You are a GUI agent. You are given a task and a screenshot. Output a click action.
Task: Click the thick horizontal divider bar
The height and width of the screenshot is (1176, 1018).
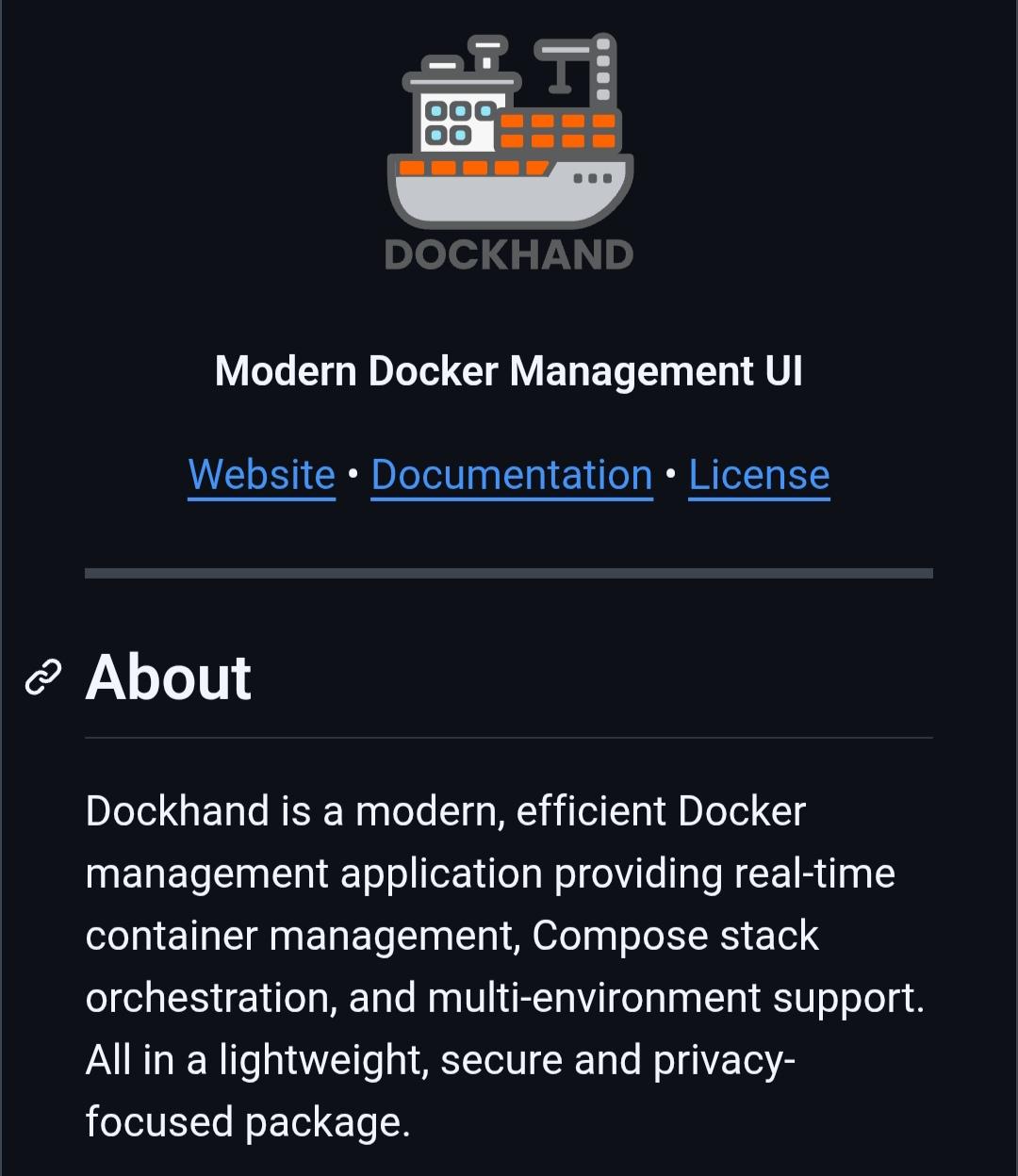[x=509, y=573]
